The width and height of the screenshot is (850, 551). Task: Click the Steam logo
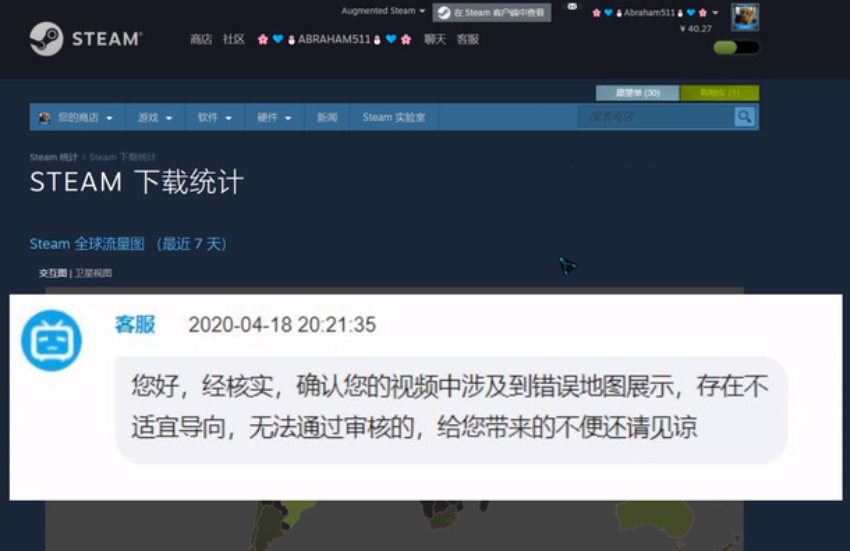point(85,39)
